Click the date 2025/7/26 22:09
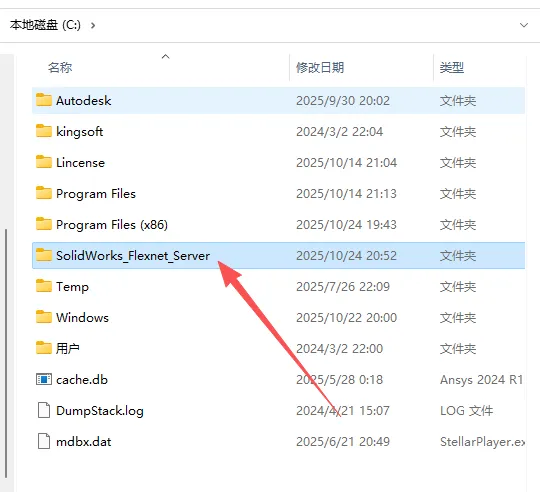The width and height of the screenshot is (540, 492). pyautogui.click(x=343, y=286)
